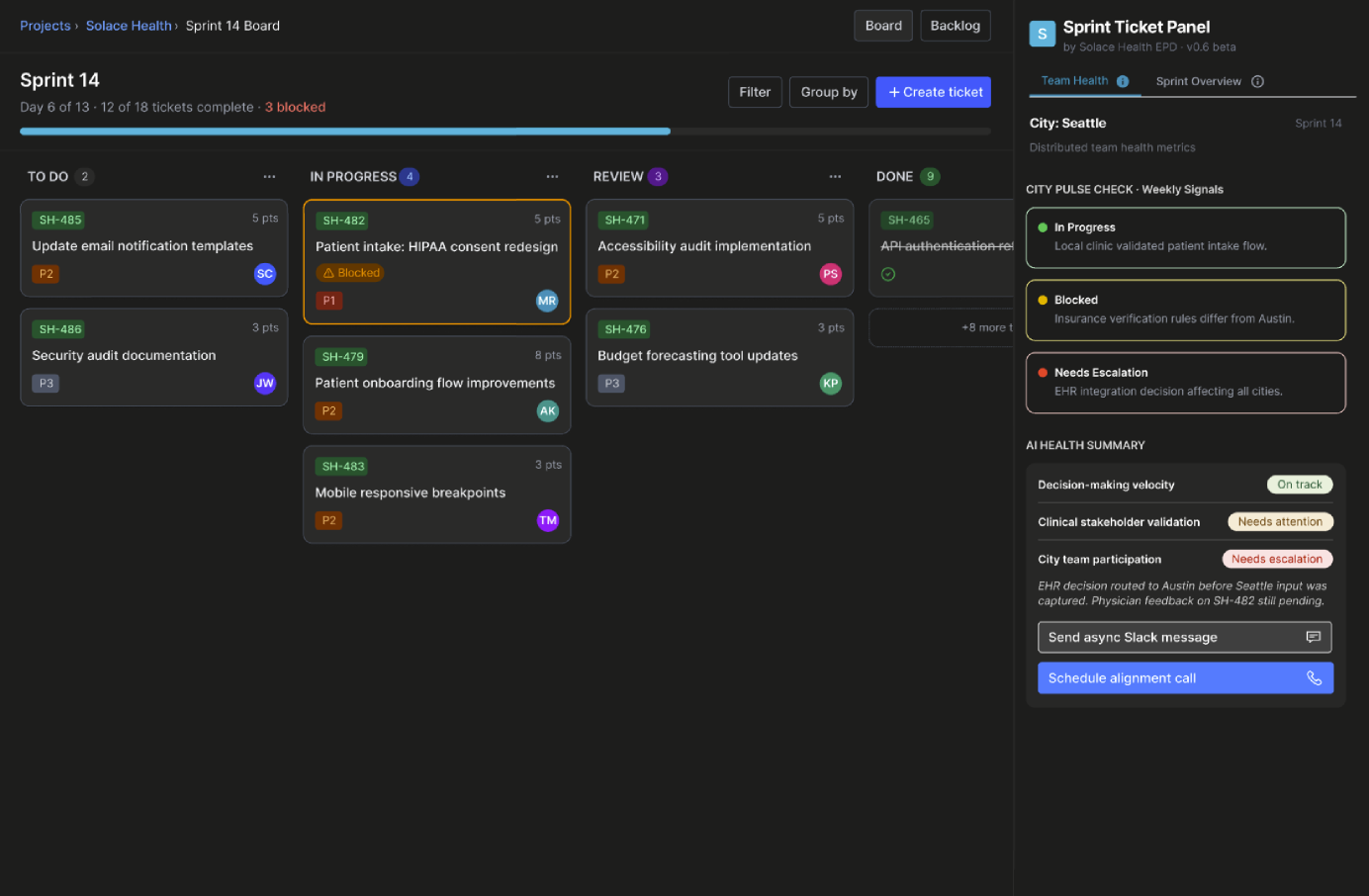
Task: Click the Blocked warning badge on SH-482
Action: [x=351, y=273]
